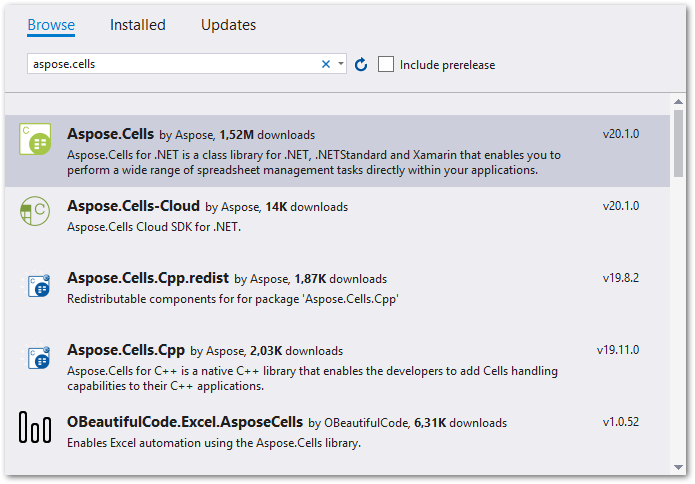
Task: Select the Aspose.Cells package title
Action: 110,134
